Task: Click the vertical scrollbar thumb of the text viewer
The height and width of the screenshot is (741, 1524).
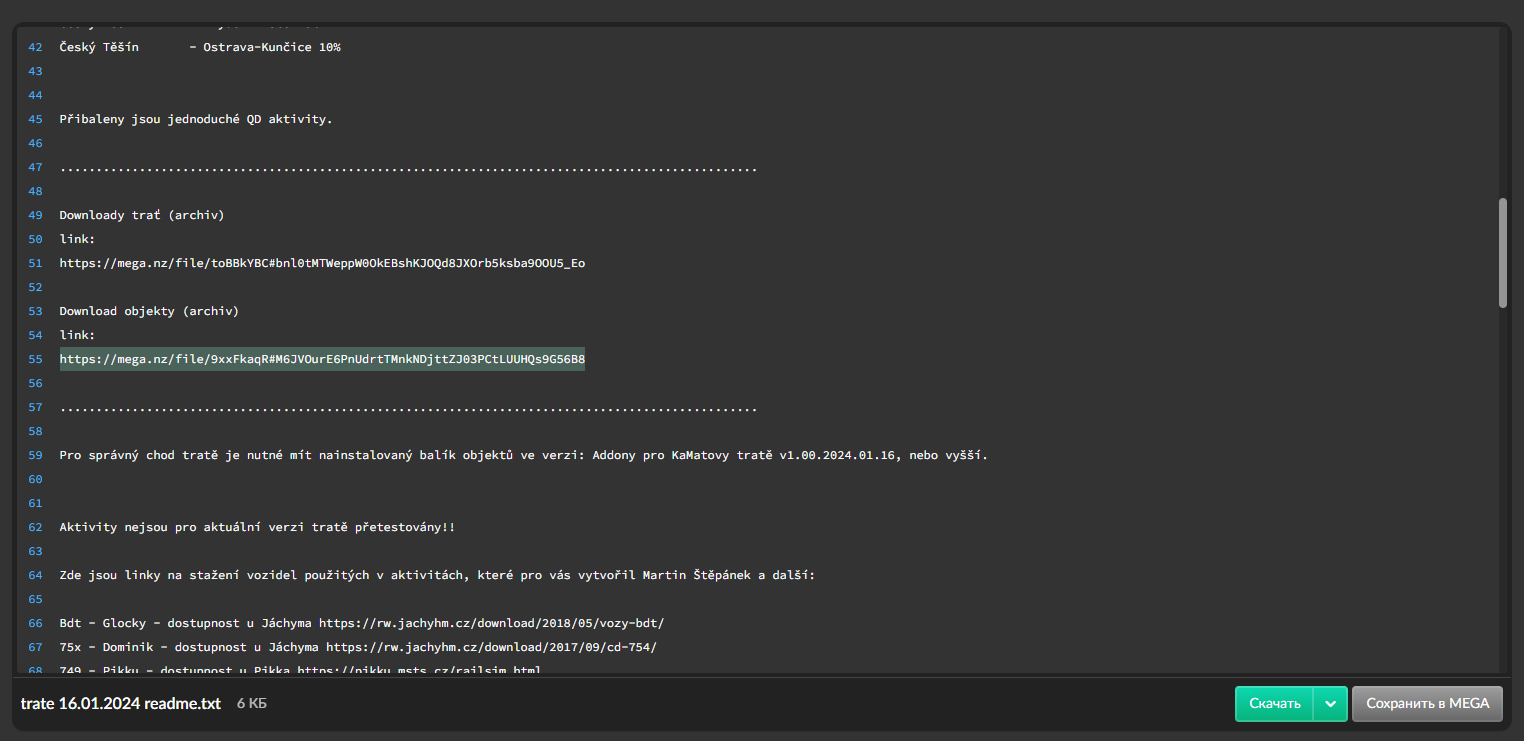Action: tap(1502, 253)
